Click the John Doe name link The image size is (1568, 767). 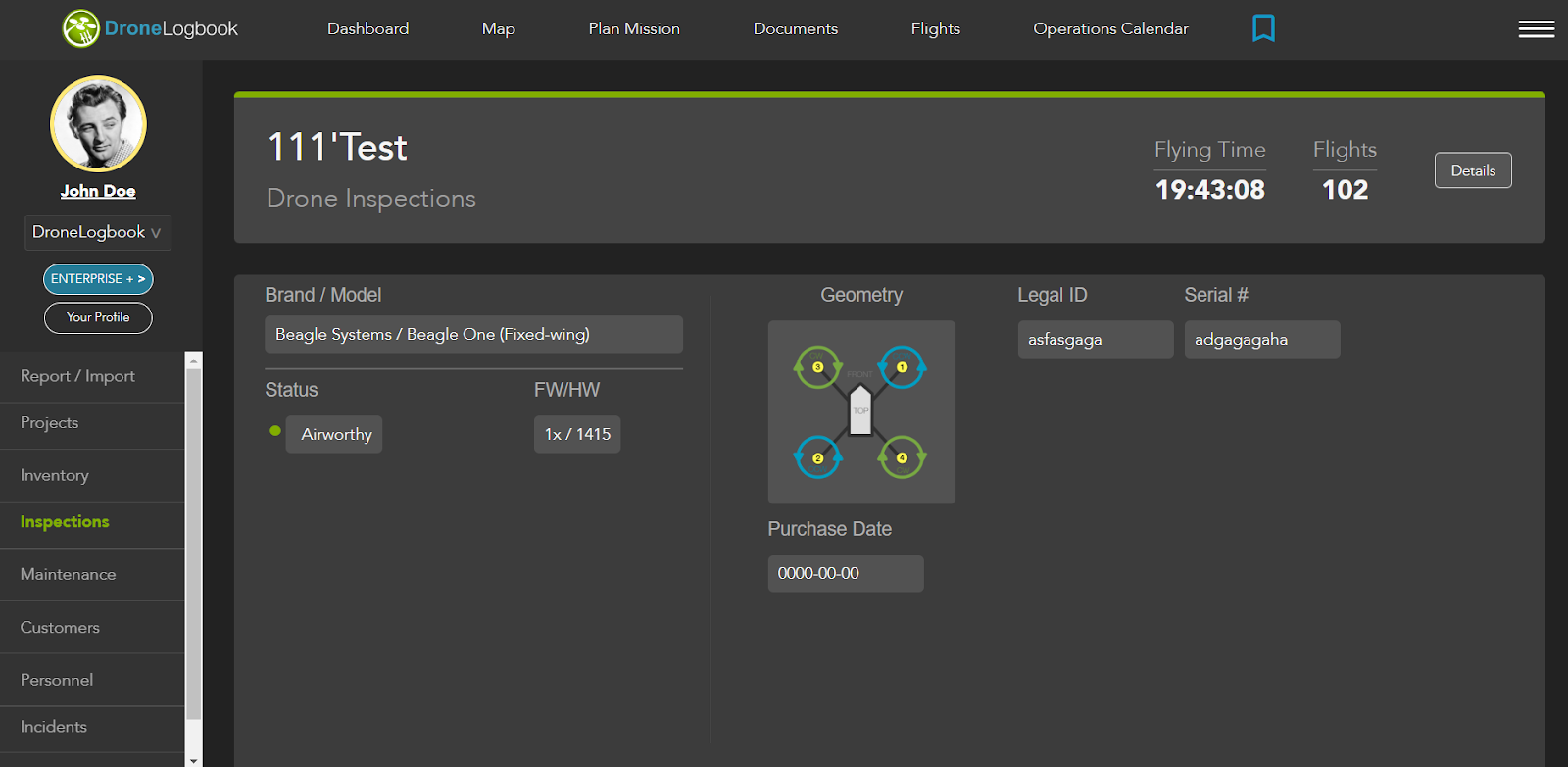coord(98,191)
